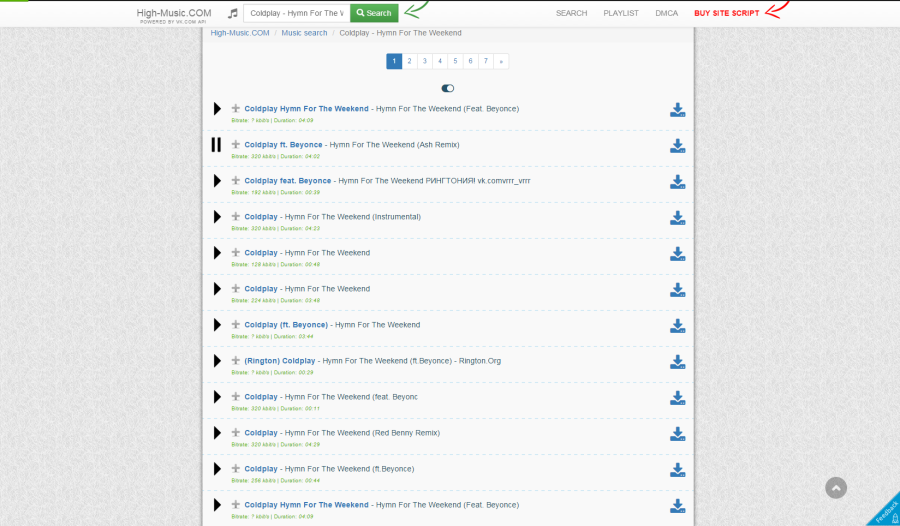Open the Coldplay (ft. Beyonce) artist link
This screenshot has height=526, width=900.
coord(286,325)
